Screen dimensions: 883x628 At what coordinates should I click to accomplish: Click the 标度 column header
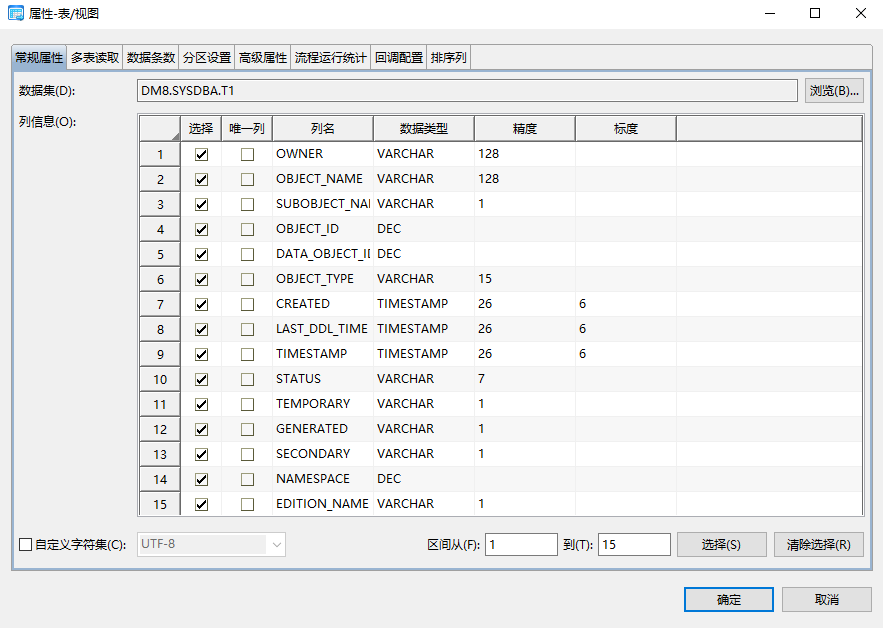626,128
